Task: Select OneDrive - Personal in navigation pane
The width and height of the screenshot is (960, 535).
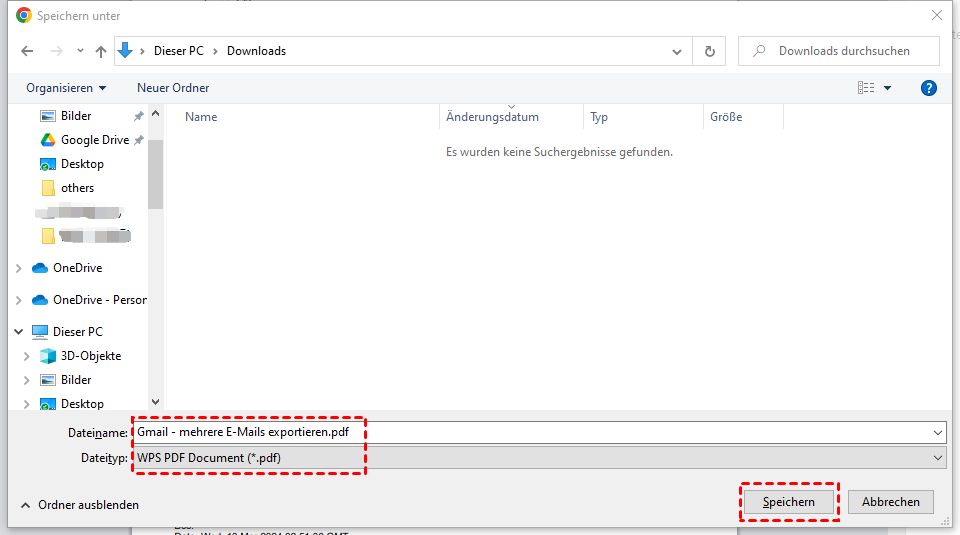Action: [100, 300]
